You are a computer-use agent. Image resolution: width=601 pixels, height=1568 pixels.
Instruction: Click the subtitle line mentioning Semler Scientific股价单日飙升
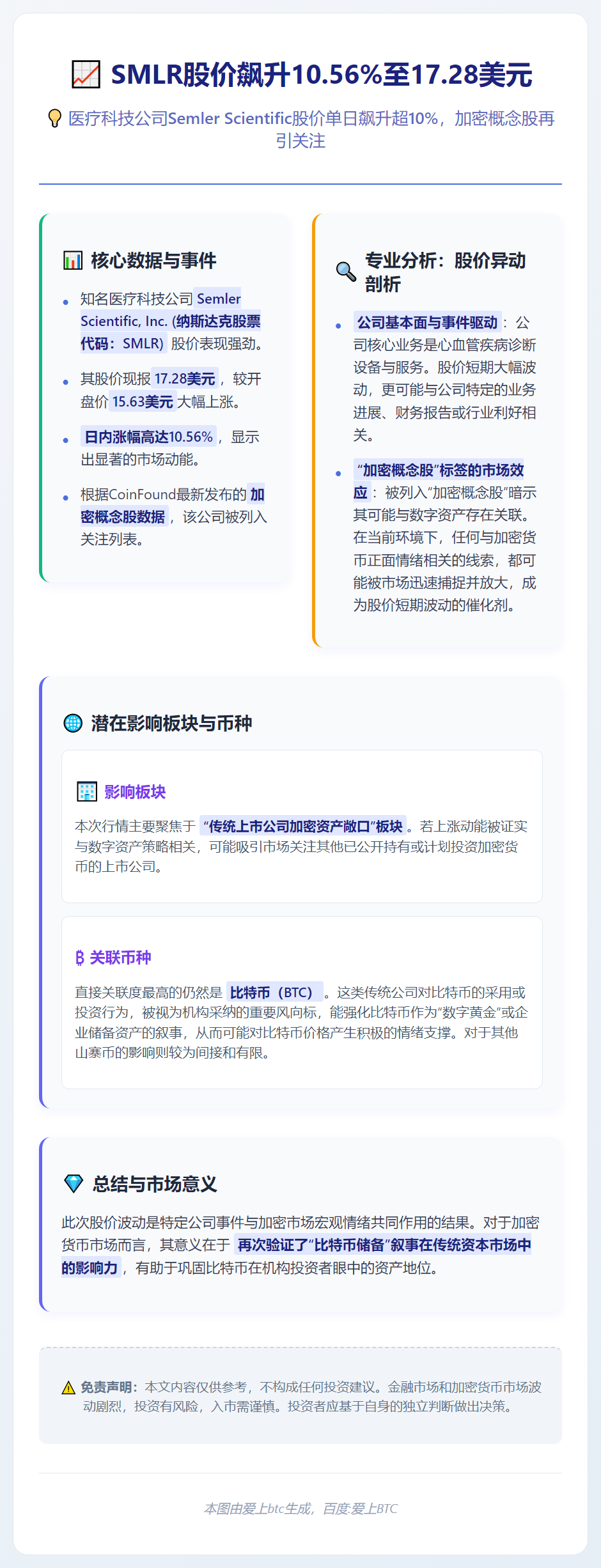click(311, 130)
